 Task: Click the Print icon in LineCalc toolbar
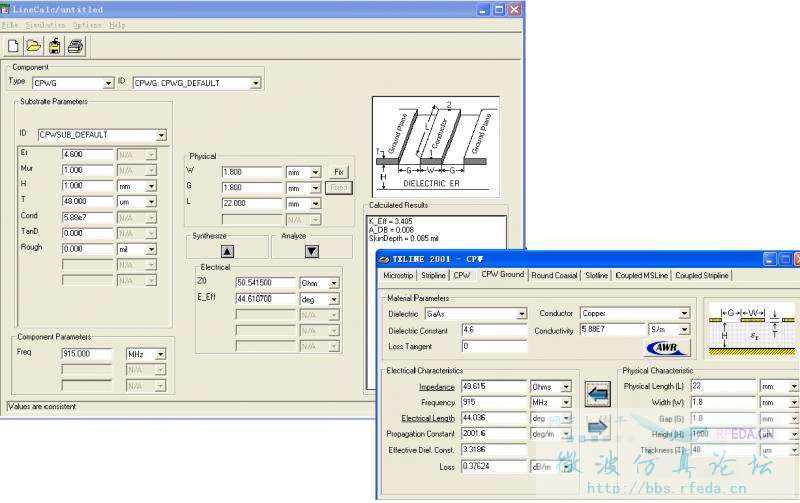[x=76, y=46]
